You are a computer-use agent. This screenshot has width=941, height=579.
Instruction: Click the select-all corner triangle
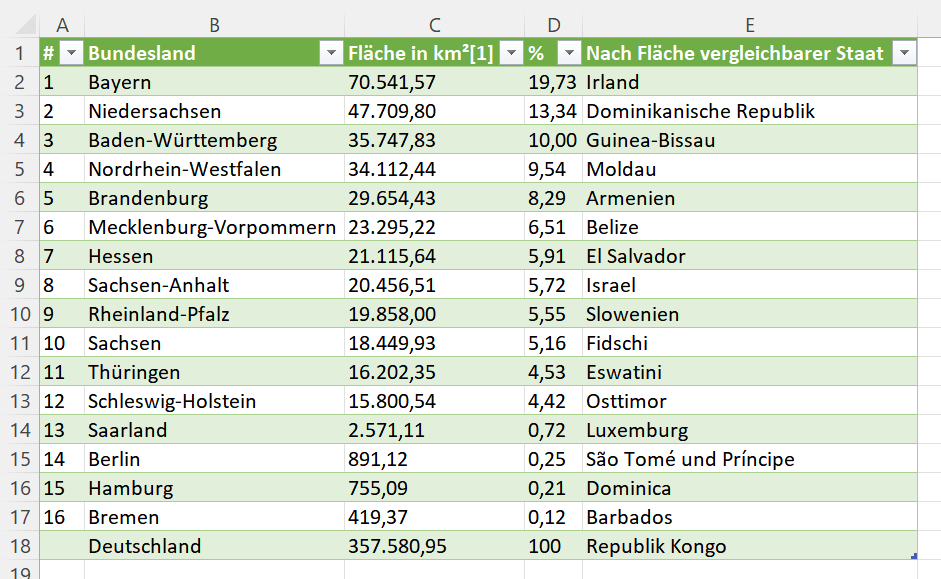tap(26, 25)
